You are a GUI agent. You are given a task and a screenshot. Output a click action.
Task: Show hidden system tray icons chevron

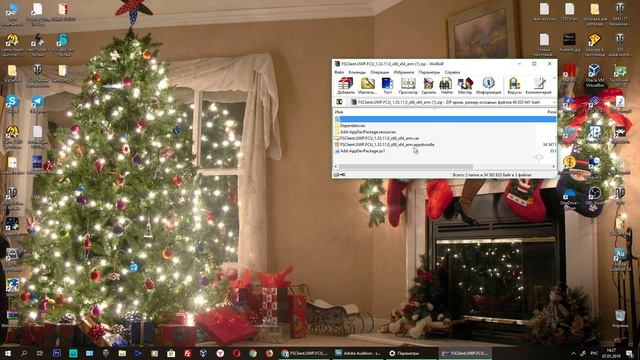(573, 353)
